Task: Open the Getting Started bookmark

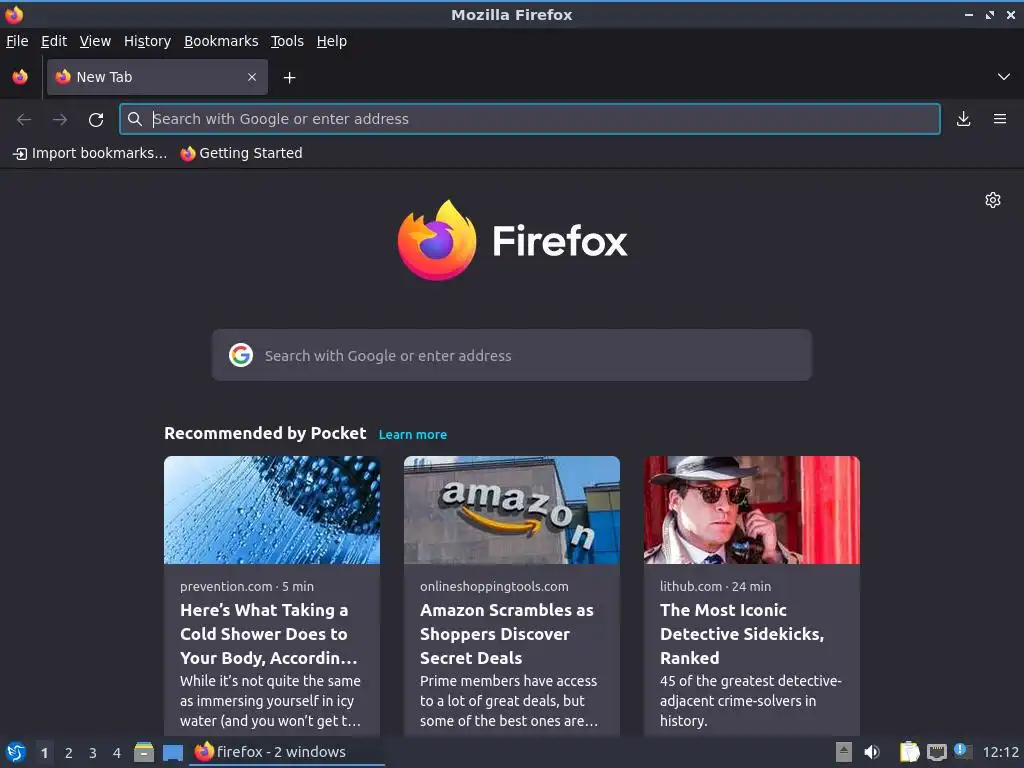Action: click(242, 153)
